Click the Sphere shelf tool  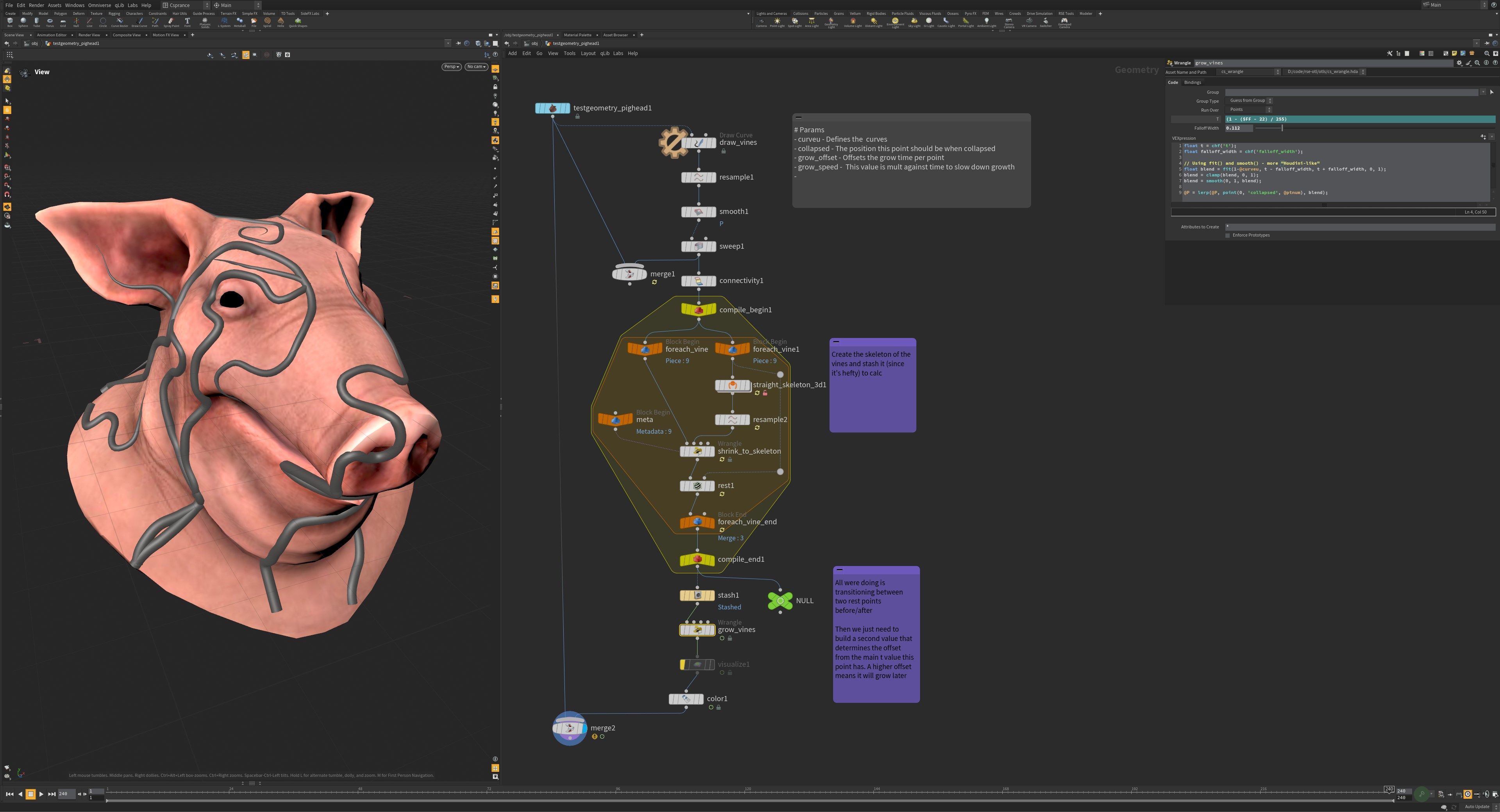coord(23,21)
